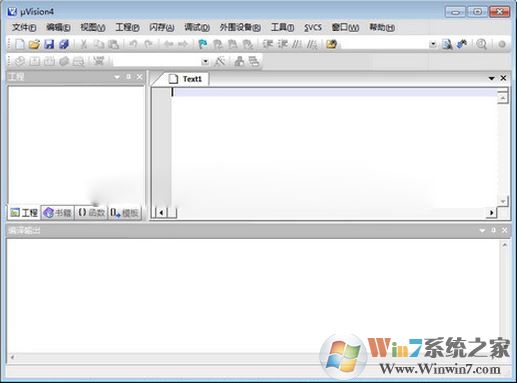Save all files with the stacked disks icon
Viewport: 517px width, 383px height.
(x=64, y=44)
